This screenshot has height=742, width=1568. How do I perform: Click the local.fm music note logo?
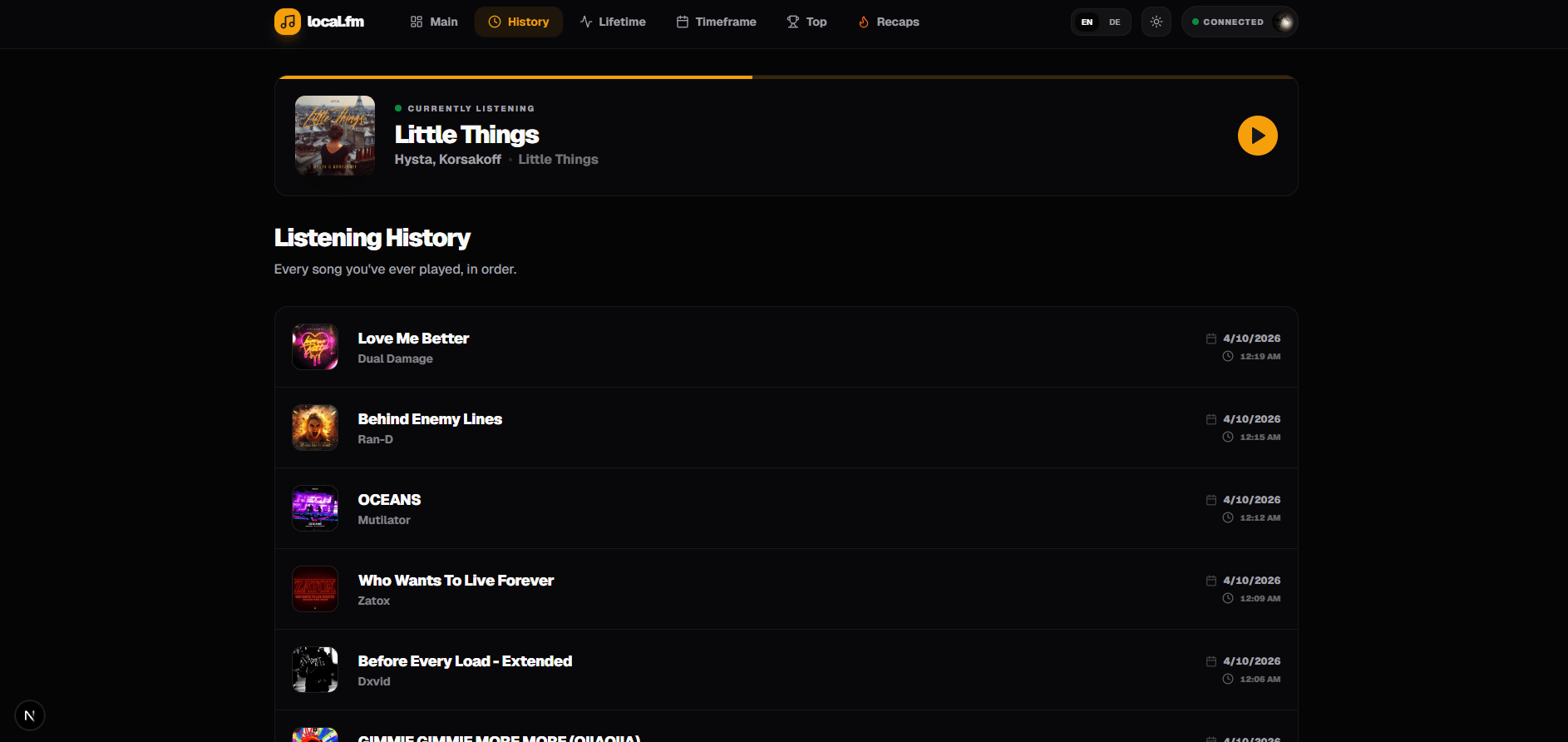coord(288,22)
